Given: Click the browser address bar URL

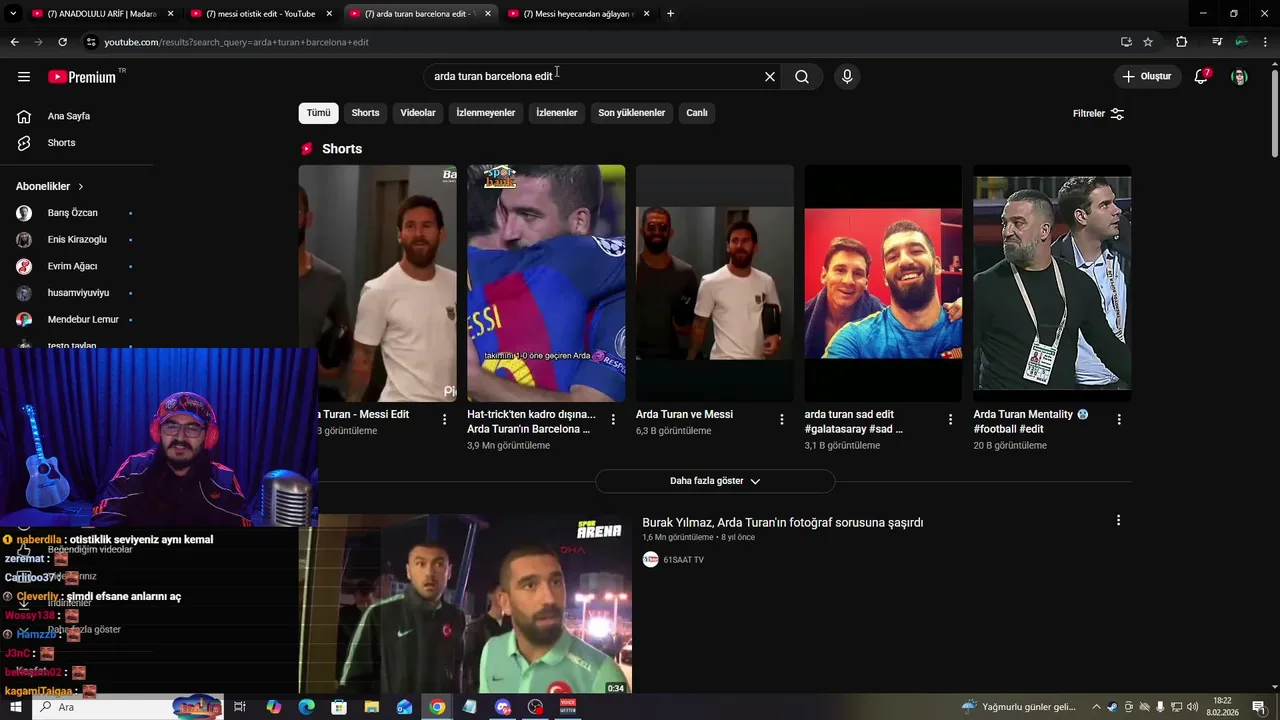Looking at the screenshot, I should click(x=236, y=42).
